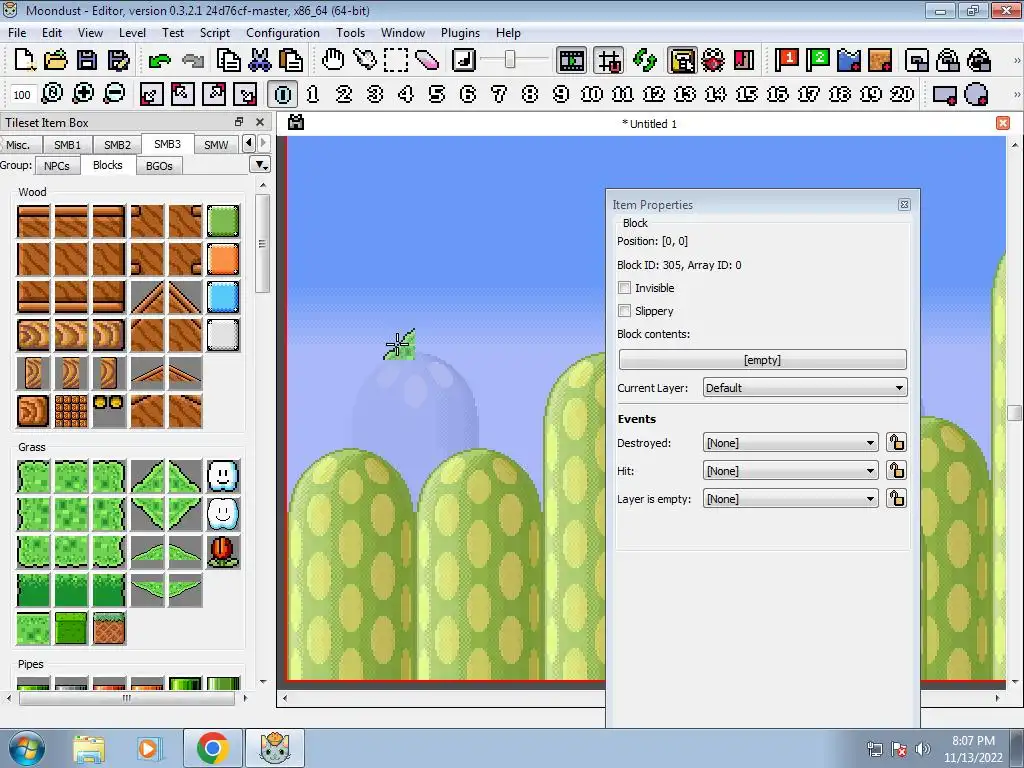Click the red flag player 1 start point
Screen dimensions: 1024x768
pos(787,60)
